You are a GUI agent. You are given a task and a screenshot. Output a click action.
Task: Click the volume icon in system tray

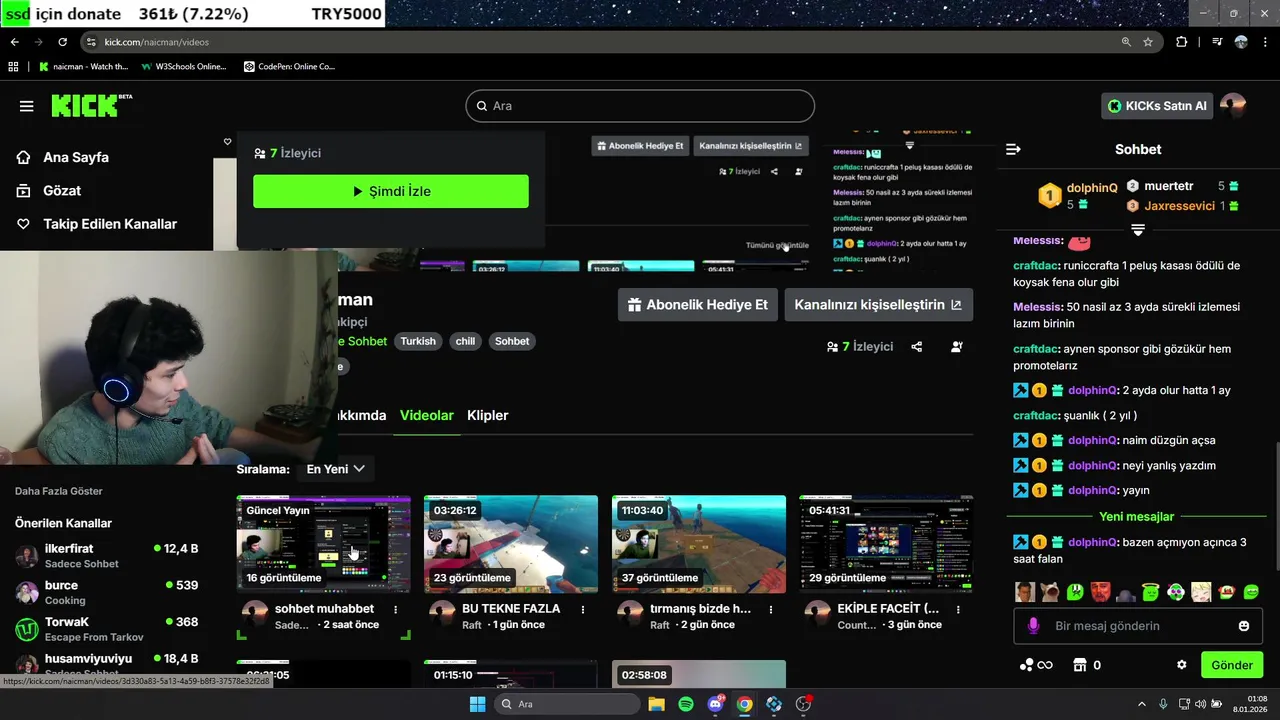(x=1202, y=704)
